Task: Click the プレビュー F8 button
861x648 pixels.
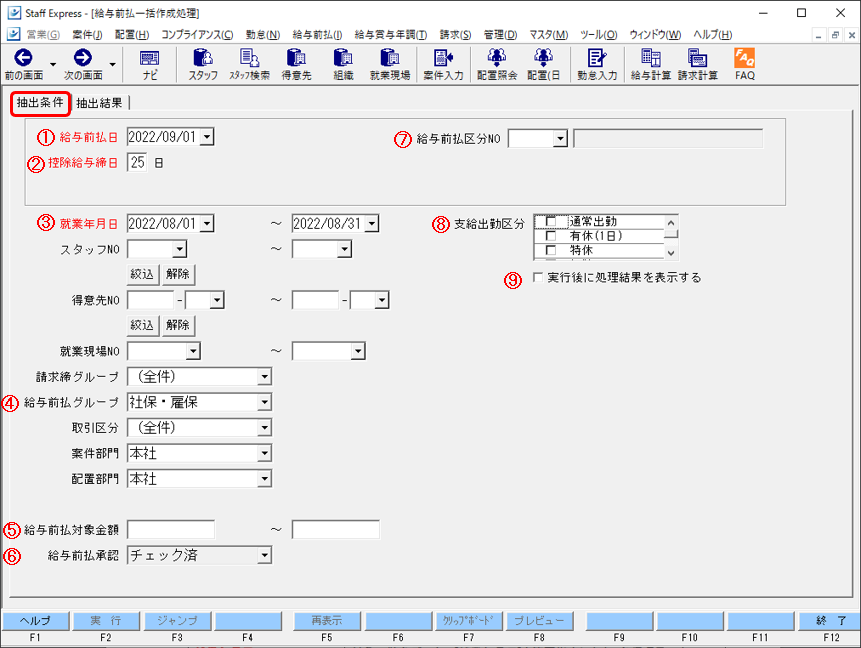Action: 539,621
